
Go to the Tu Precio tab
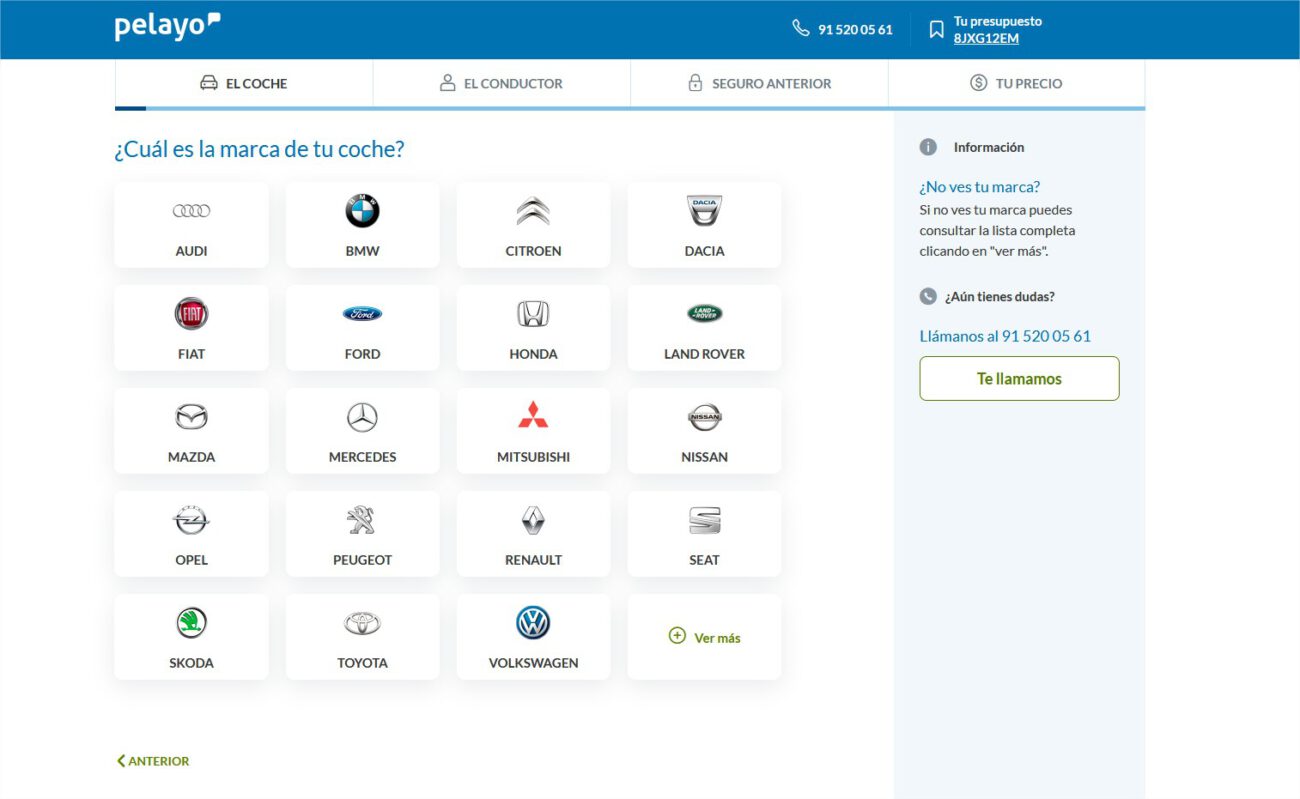[x=1016, y=84]
